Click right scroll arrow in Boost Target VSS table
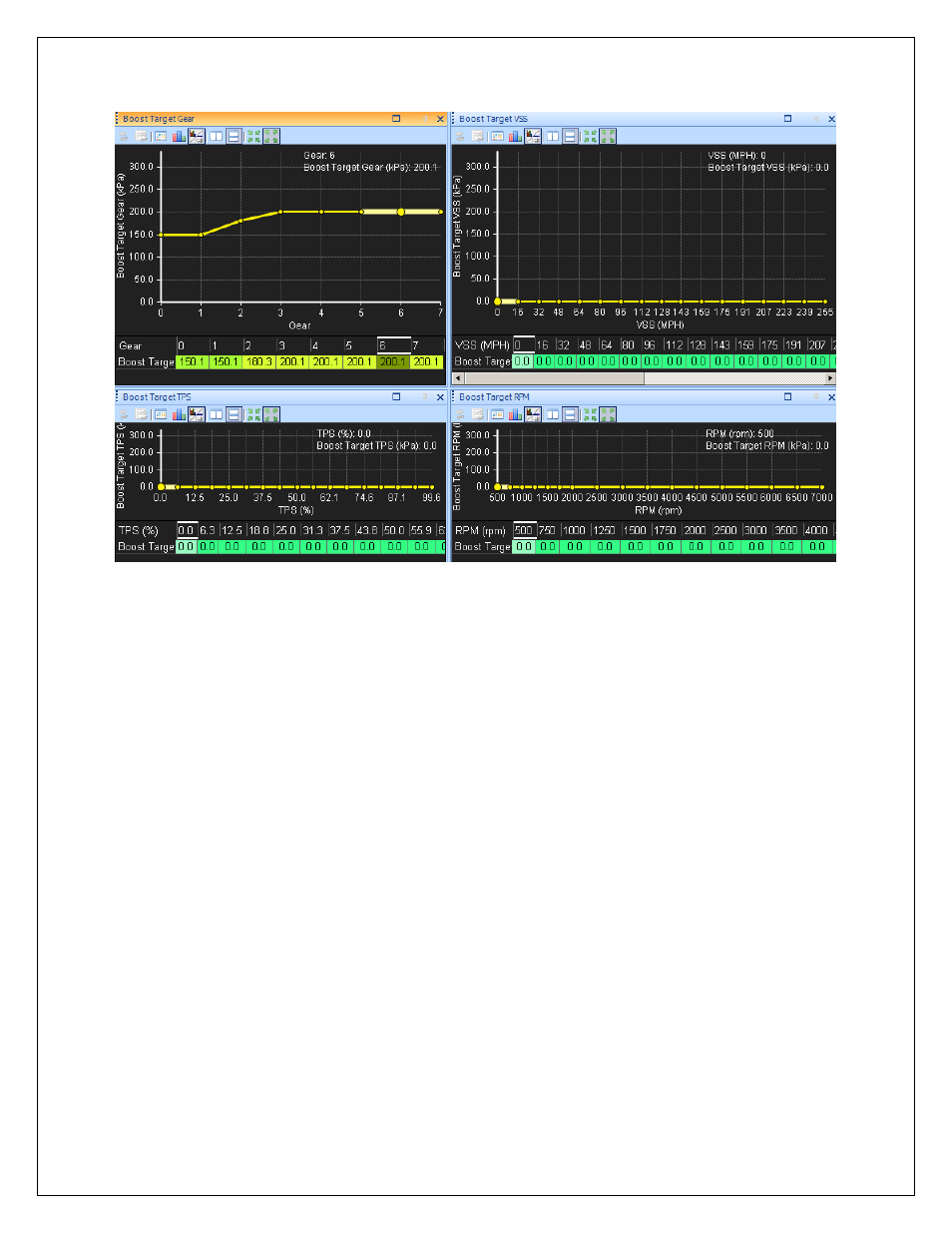This screenshot has width=952, height=1233. 830,378
